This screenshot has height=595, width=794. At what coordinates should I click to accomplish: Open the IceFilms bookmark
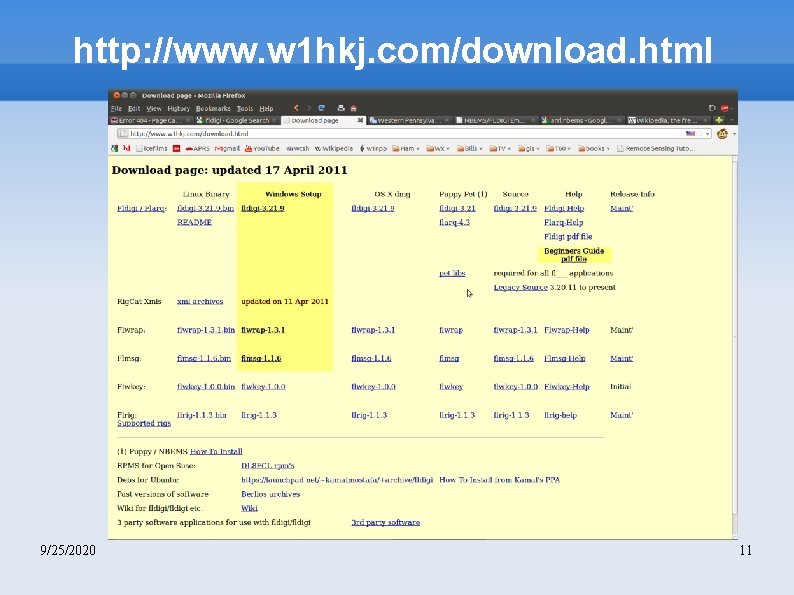tap(152, 148)
